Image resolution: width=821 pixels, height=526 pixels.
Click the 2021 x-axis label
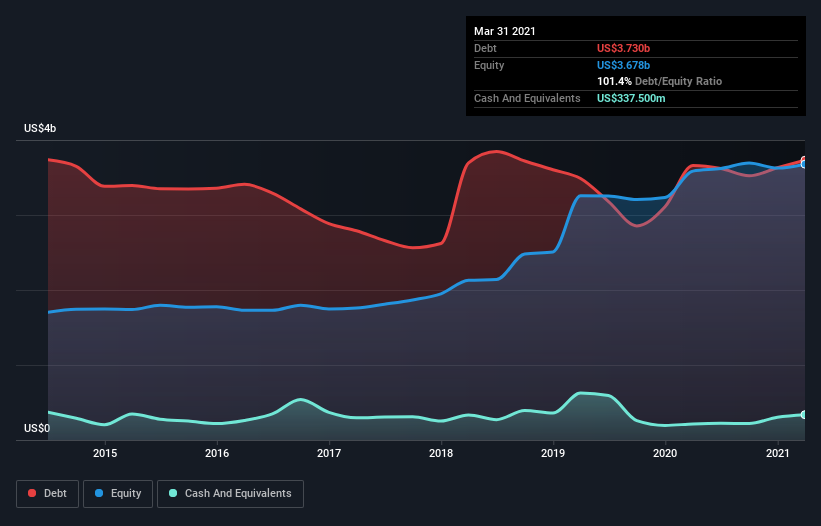pos(778,453)
